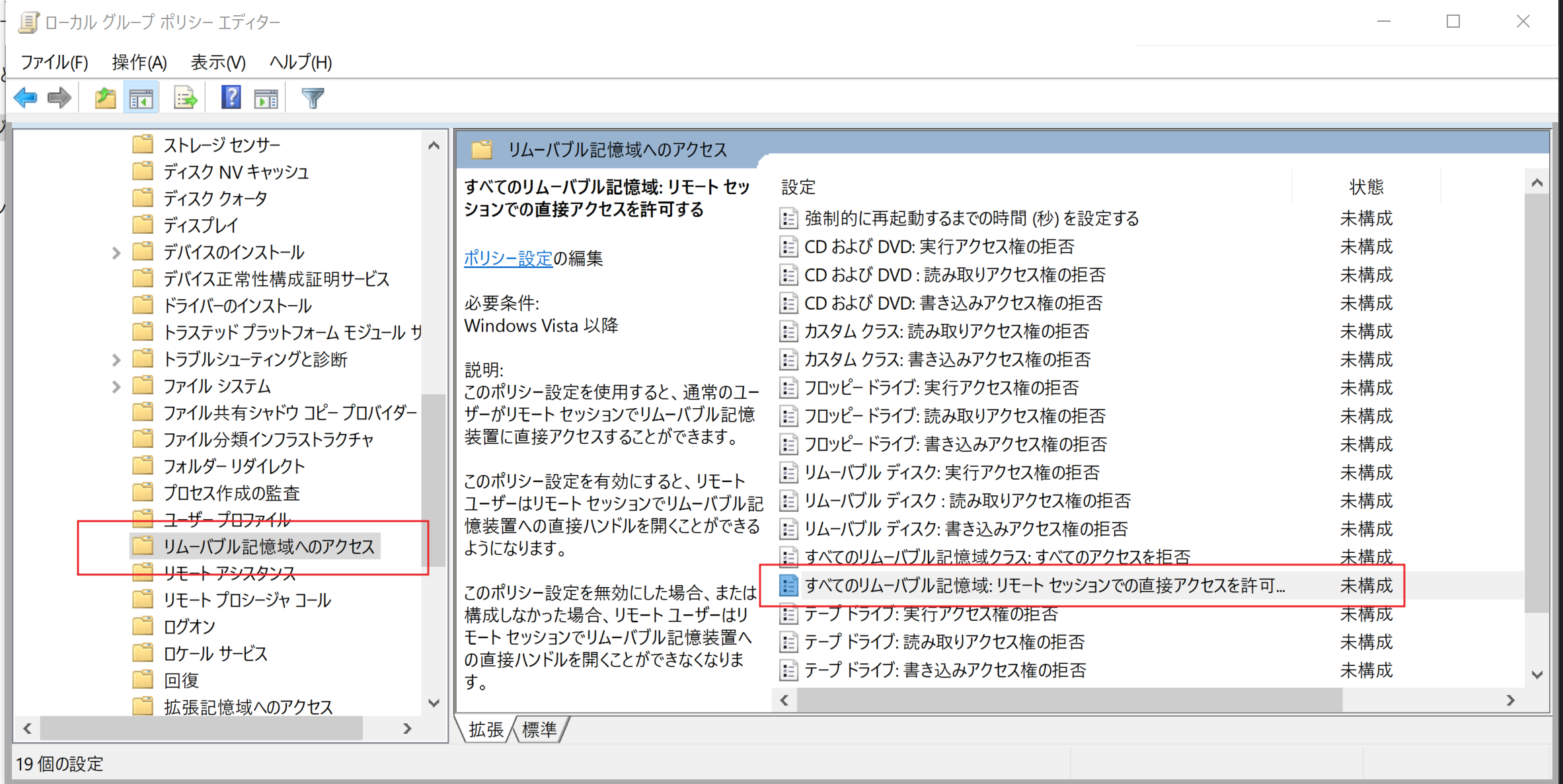Select the リモート アシスタンス folder in tree

[229, 573]
